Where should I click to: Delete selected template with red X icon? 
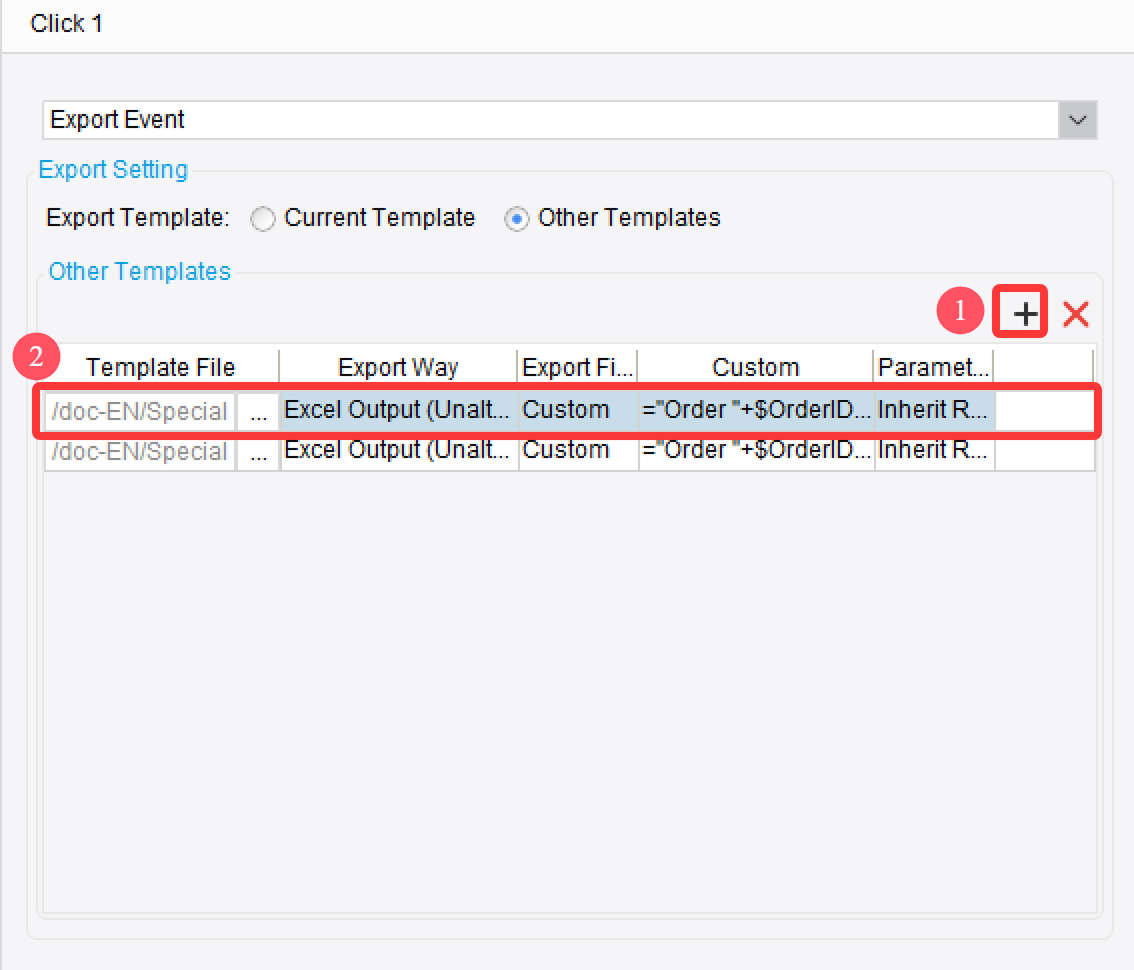coord(1075,314)
